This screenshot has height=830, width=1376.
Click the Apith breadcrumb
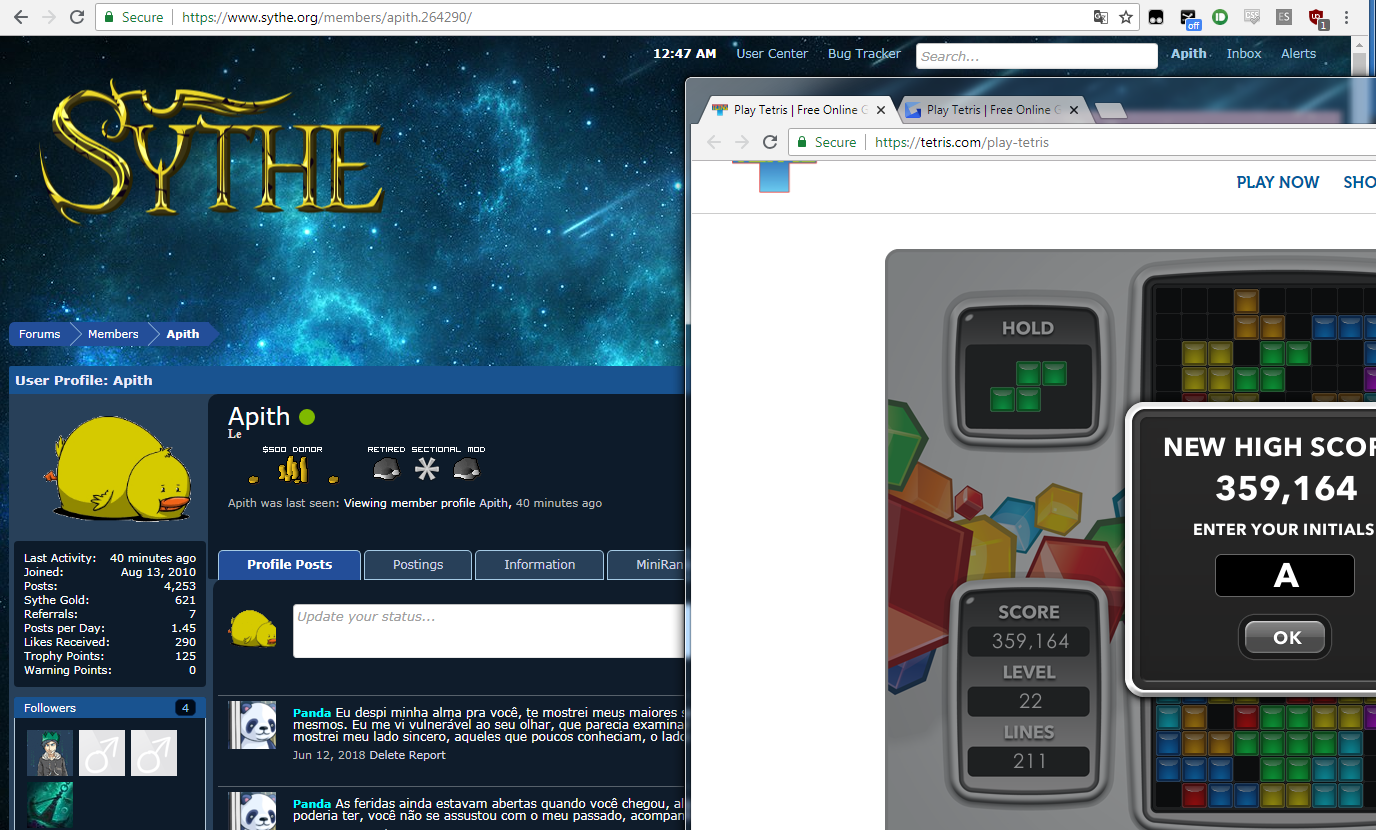[x=183, y=334]
